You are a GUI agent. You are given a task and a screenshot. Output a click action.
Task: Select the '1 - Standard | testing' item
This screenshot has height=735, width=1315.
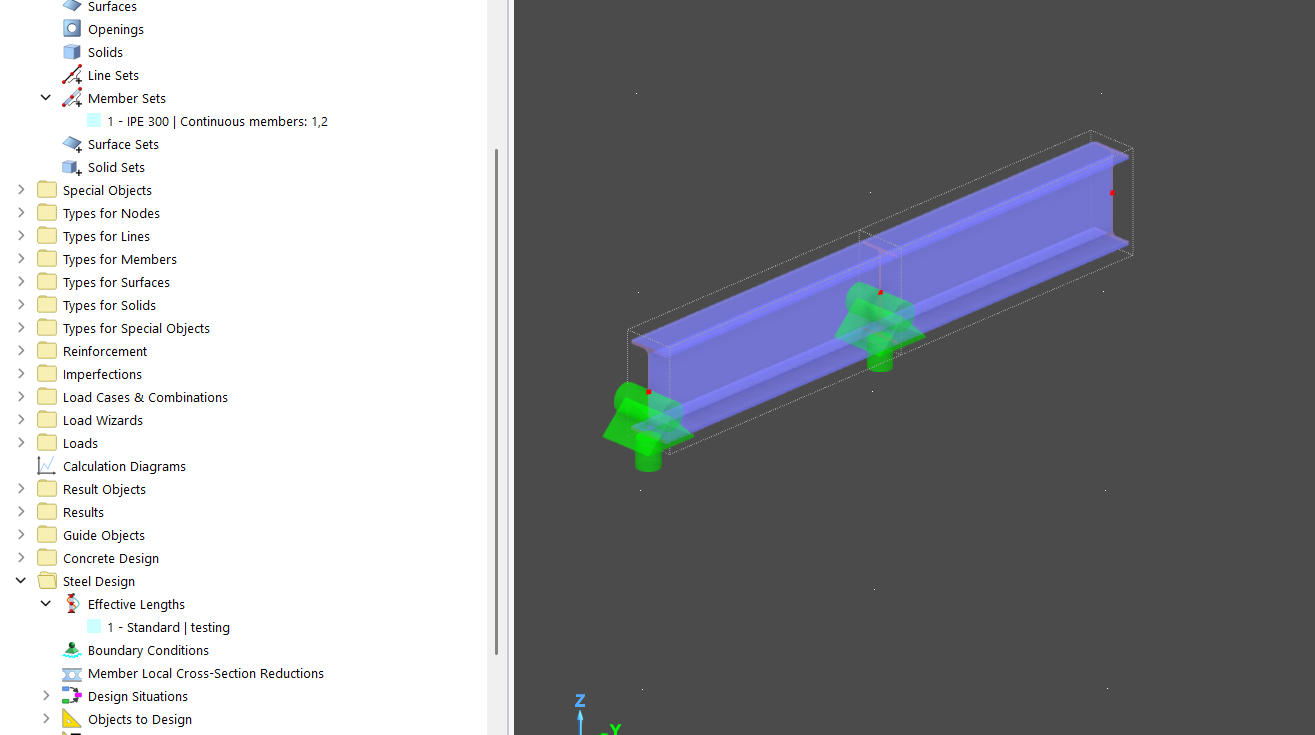click(x=168, y=627)
